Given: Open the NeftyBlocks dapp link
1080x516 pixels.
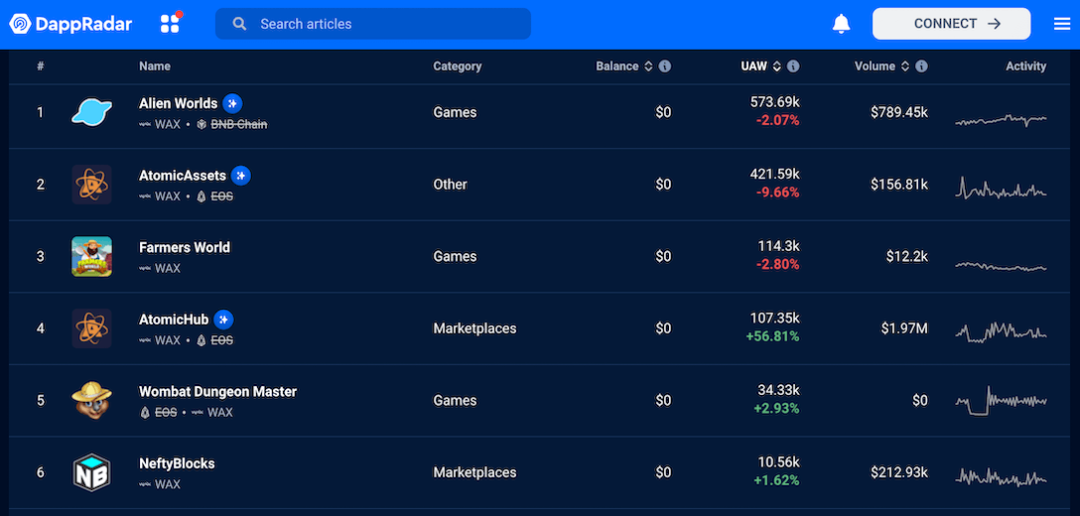Looking at the screenshot, I should [x=177, y=464].
